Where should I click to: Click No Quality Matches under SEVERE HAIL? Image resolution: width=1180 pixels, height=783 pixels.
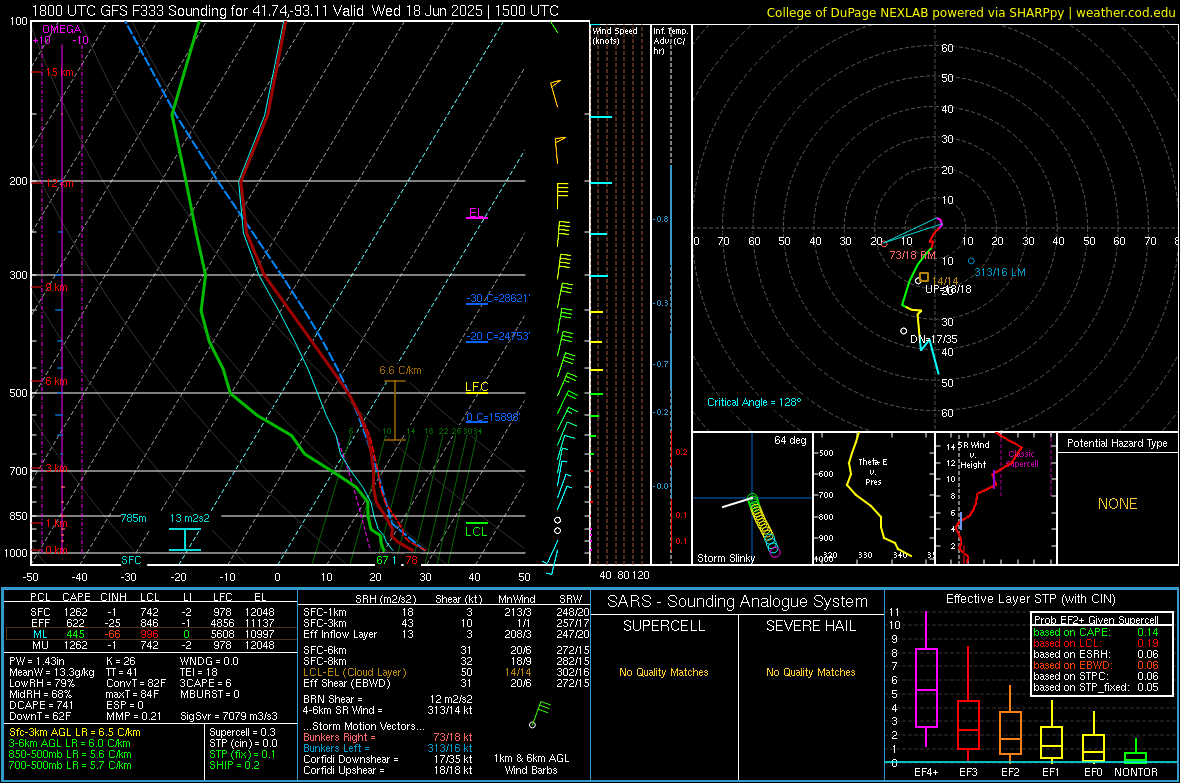coord(810,672)
